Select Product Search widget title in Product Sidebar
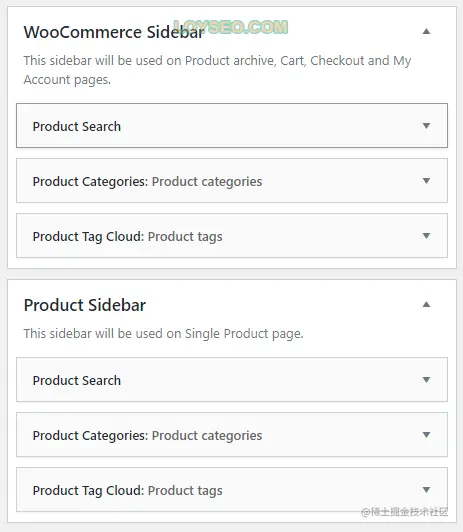Viewport: 463px width, 532px height. click(x=77, y=380)
